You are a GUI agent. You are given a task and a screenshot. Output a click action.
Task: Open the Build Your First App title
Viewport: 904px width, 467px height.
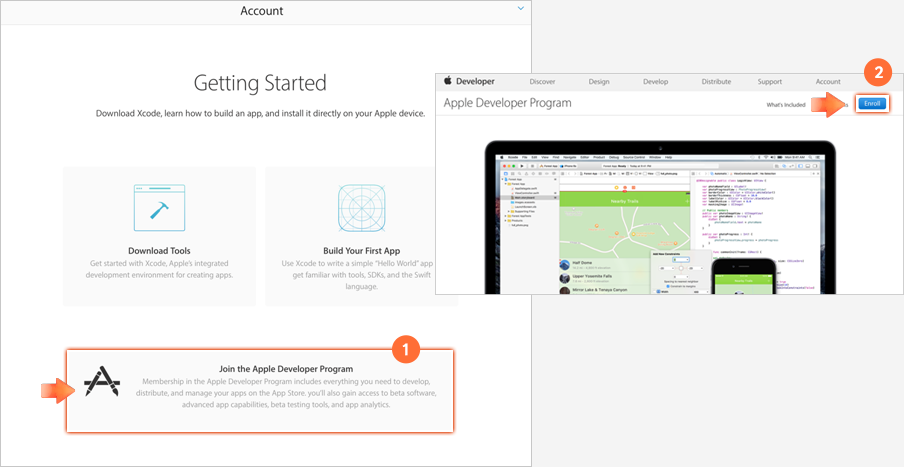[x=361, y=251]
